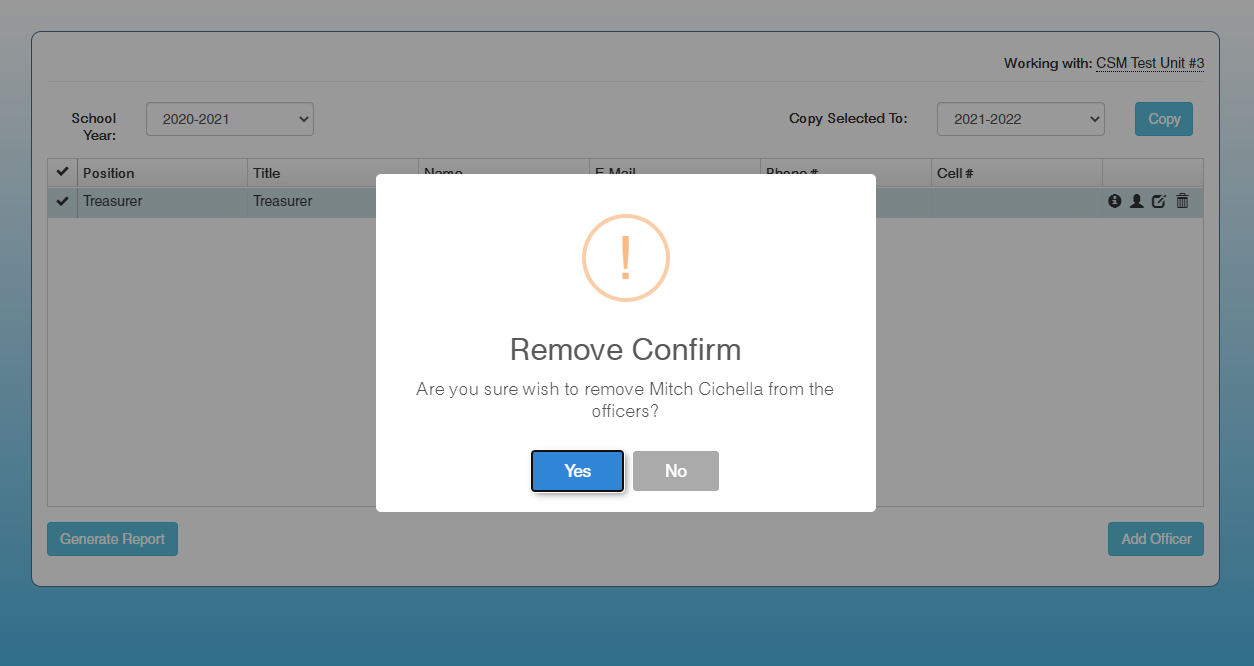Click the Generate Report button
1254x666 pixels.
[112, 539]
